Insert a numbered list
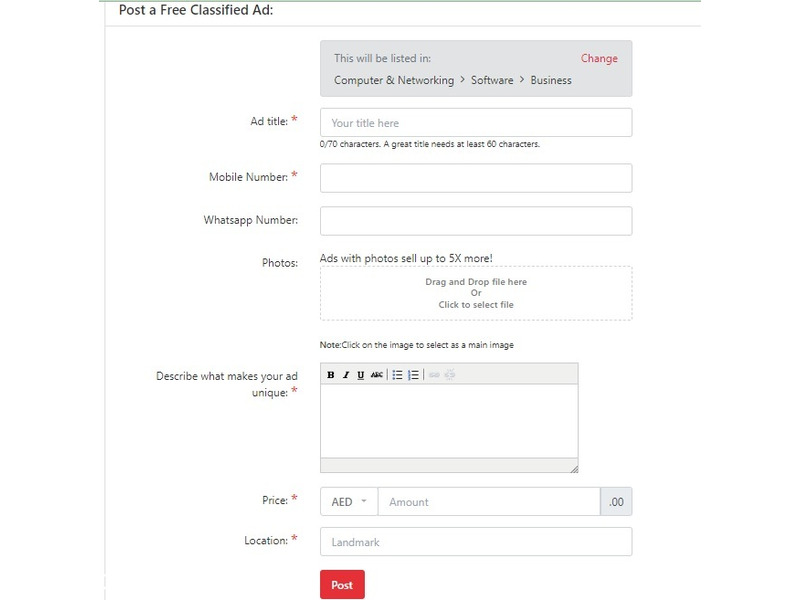 [413, 375]
